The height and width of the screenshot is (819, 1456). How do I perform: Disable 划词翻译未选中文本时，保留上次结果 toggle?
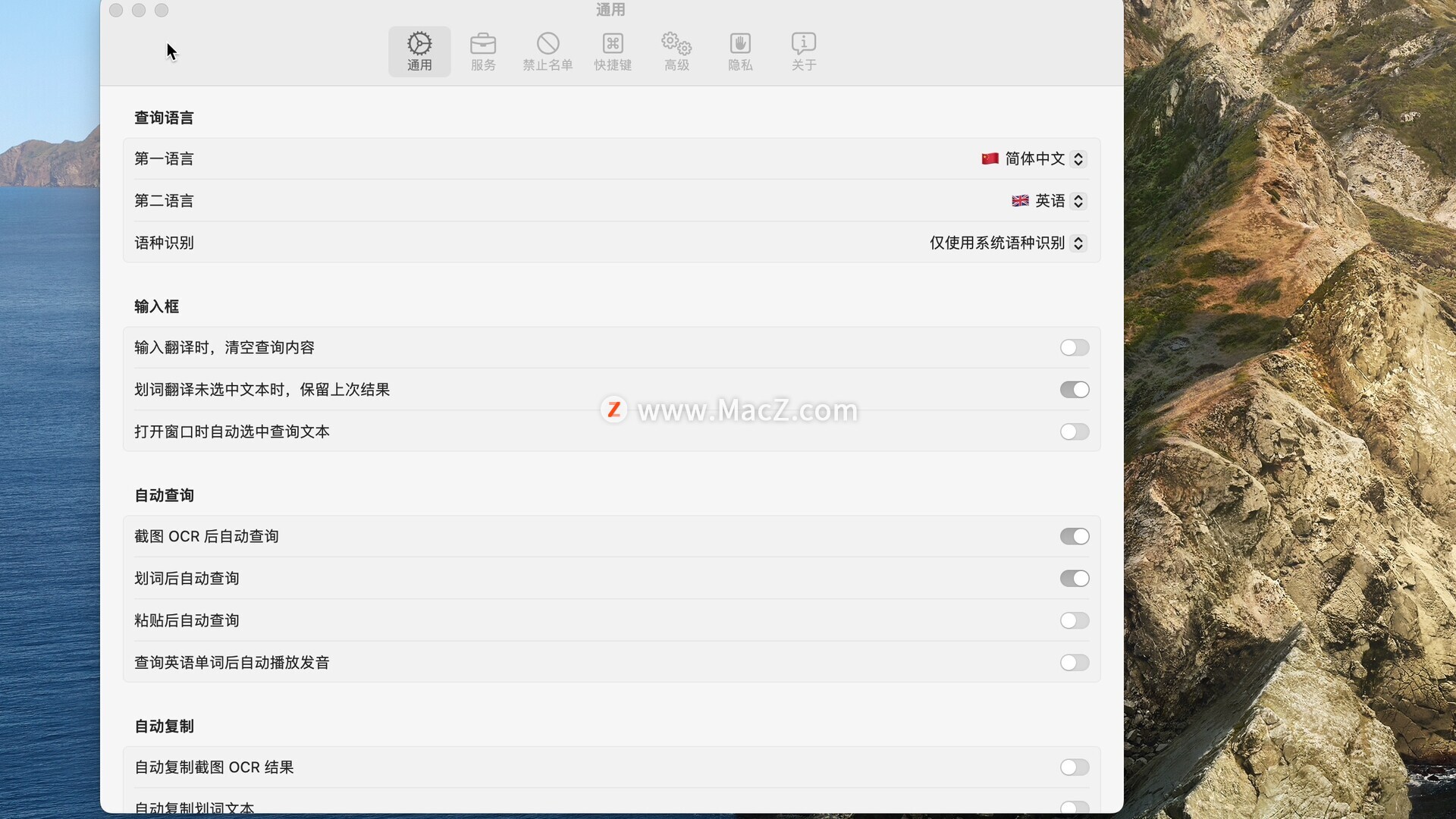click(x=1075, y=390)
